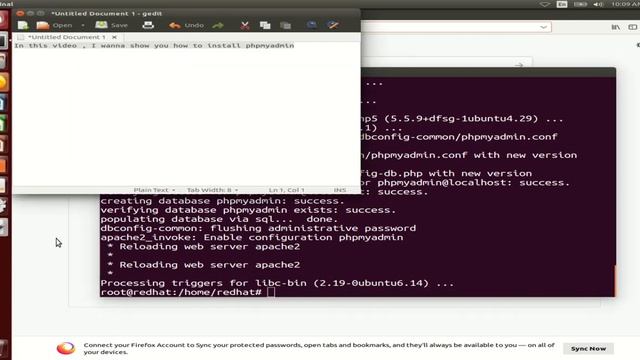Click the Firefox account logo in the sync banner
Image resolution: width=640 pixels, height=360 pixels.
66,348
